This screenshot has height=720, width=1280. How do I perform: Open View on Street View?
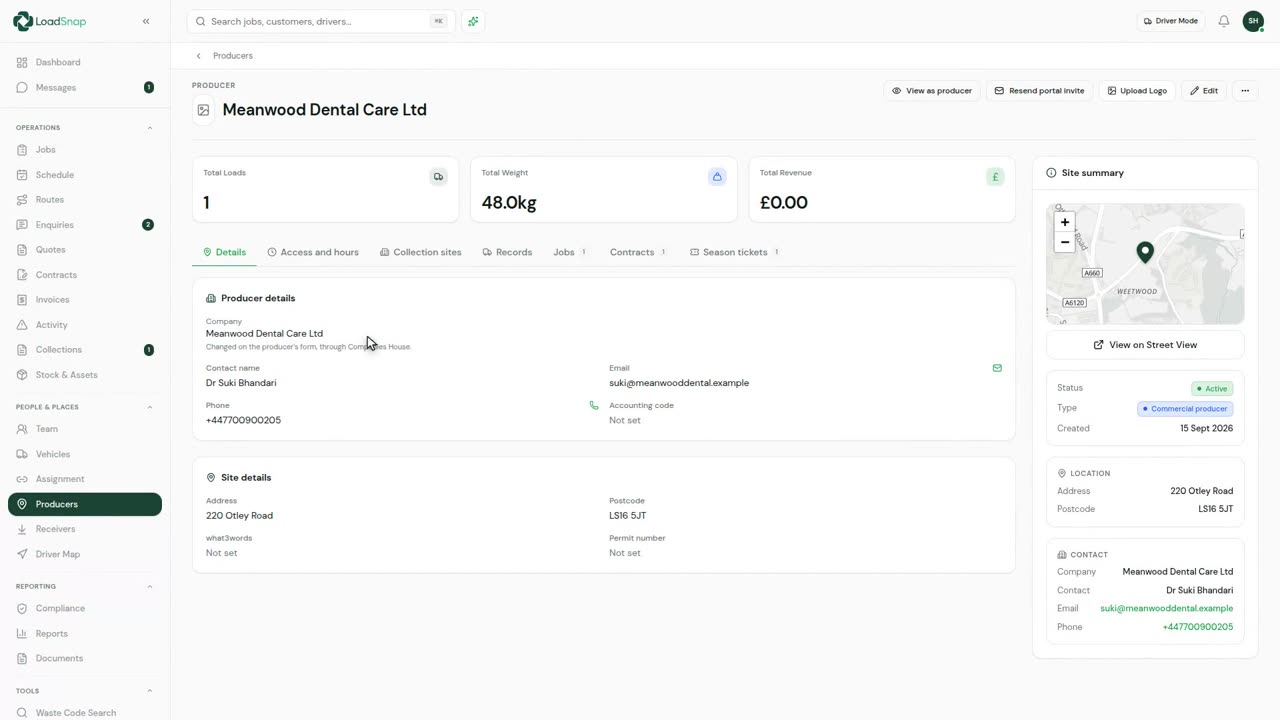[1145, 345]
